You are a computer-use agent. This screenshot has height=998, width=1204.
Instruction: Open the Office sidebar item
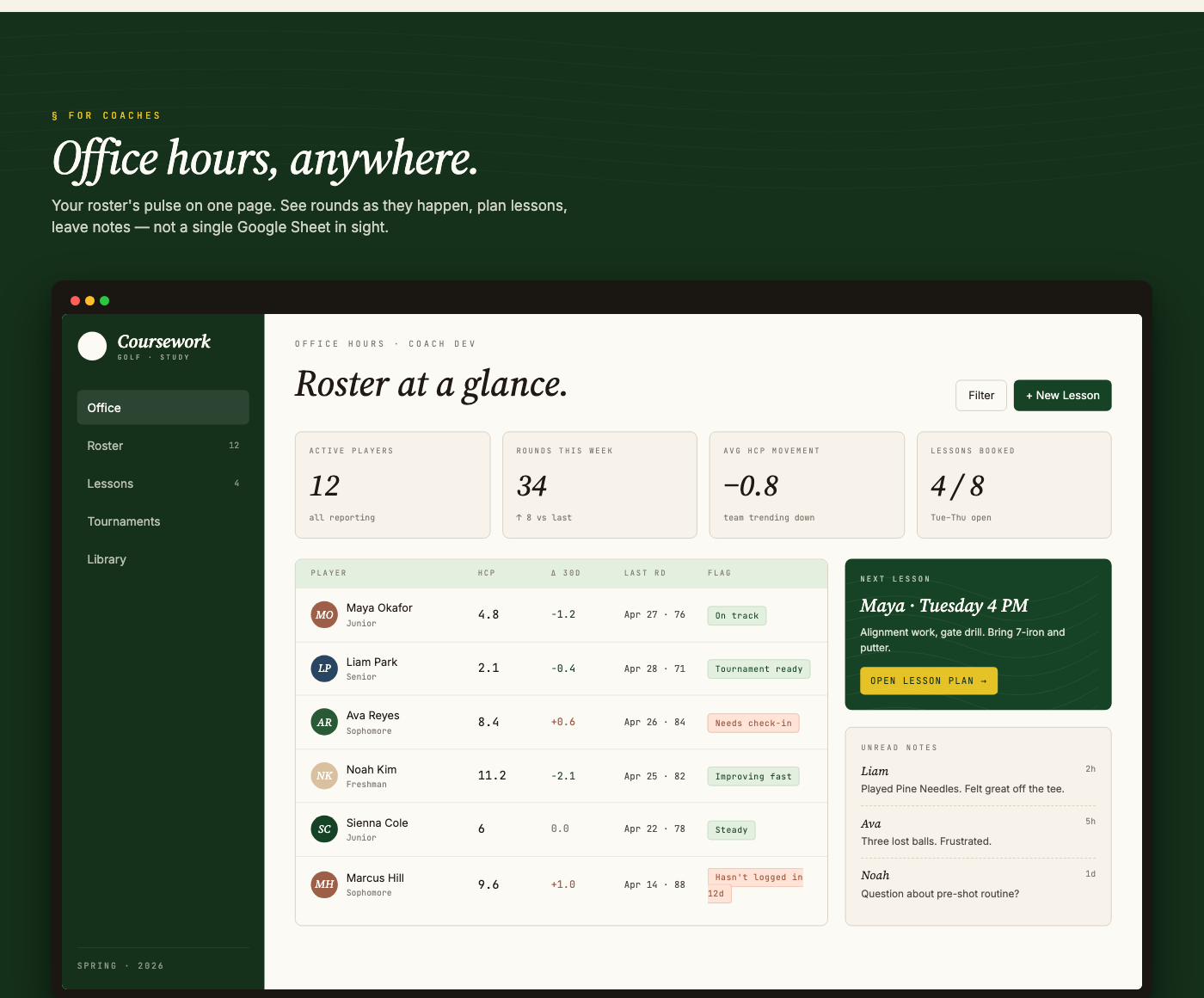point(163,407)
